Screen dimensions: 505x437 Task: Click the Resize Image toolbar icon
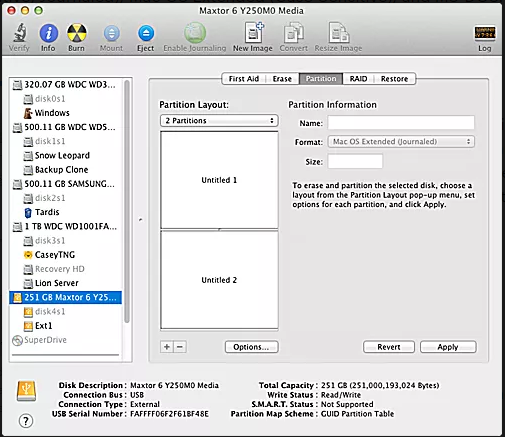click(339, 33)
